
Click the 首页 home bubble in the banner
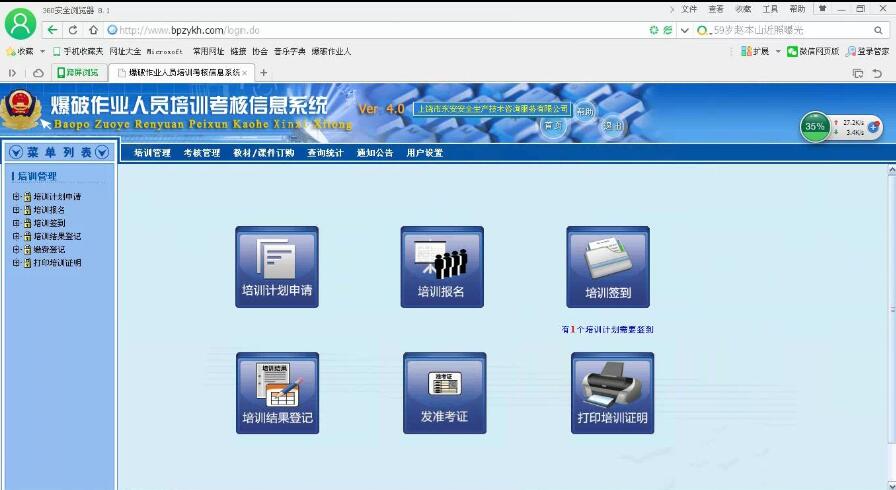552,126
